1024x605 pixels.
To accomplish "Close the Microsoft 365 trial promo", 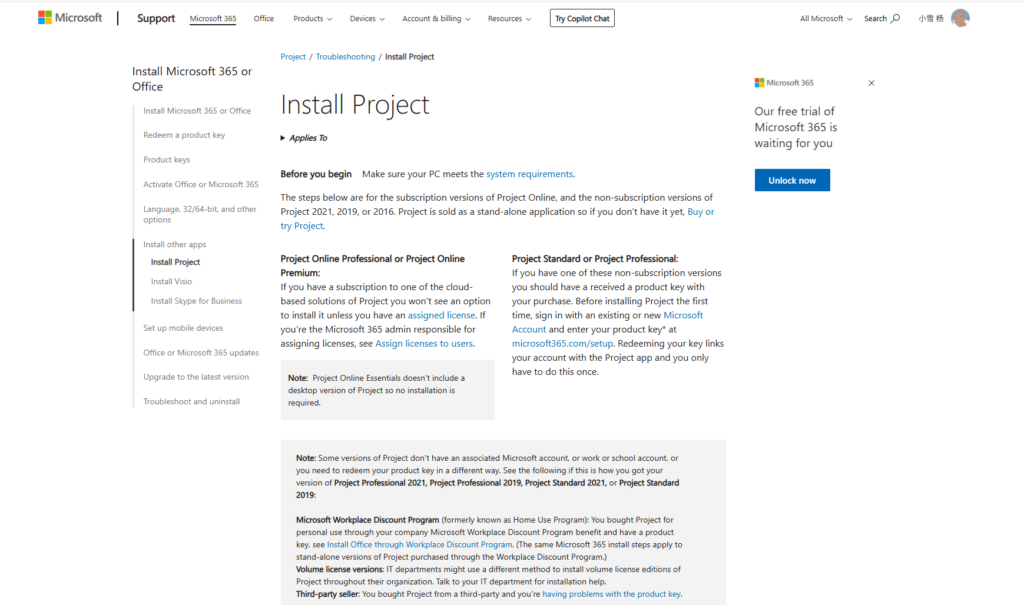I will (x=871, y=83).
